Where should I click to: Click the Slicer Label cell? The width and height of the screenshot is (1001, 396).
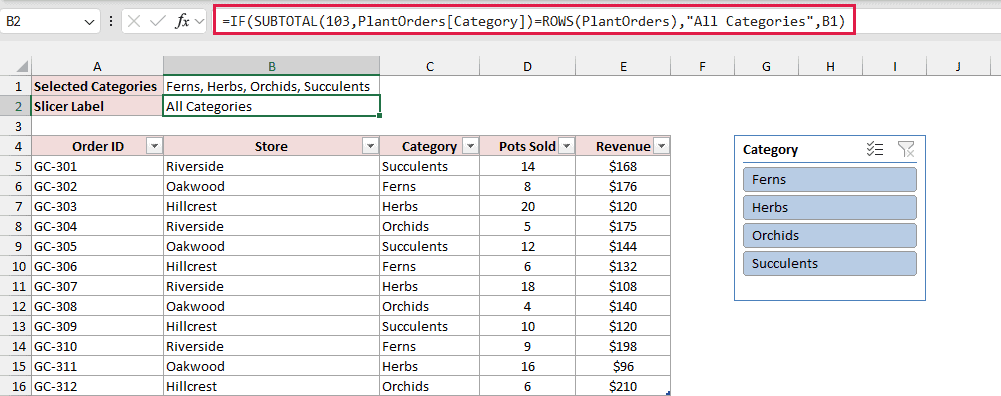tap(97, 106)
